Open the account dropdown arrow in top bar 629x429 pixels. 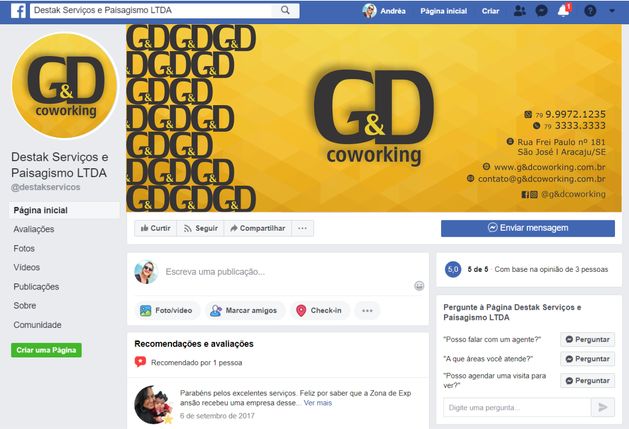click(x=612, y=11)
